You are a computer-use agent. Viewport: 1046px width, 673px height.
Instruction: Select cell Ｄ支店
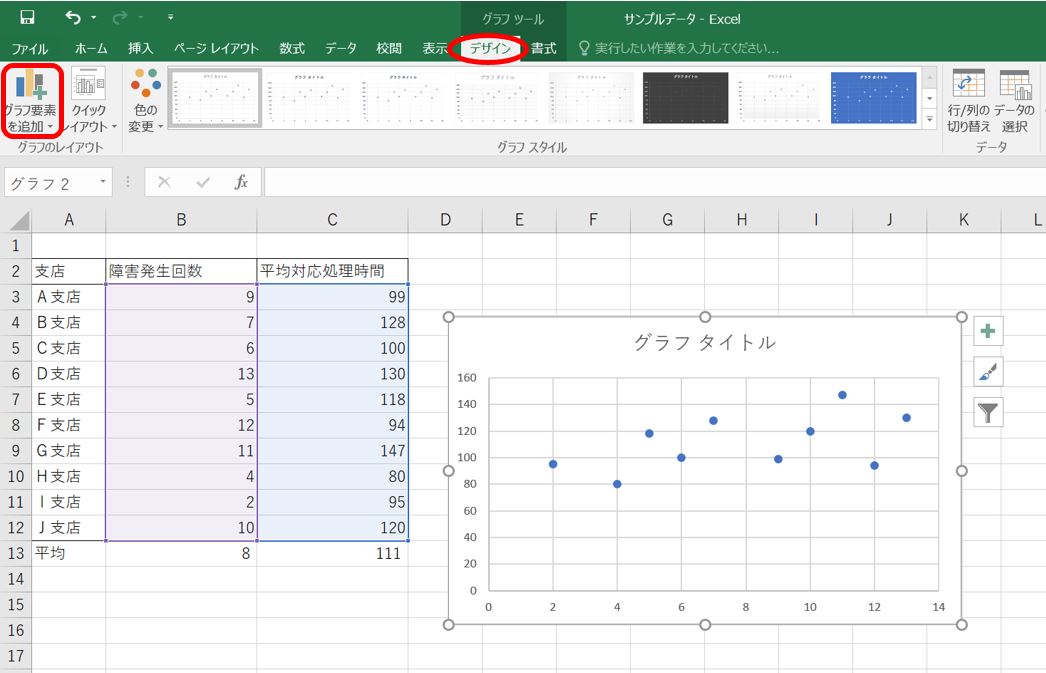coord(69,374)
